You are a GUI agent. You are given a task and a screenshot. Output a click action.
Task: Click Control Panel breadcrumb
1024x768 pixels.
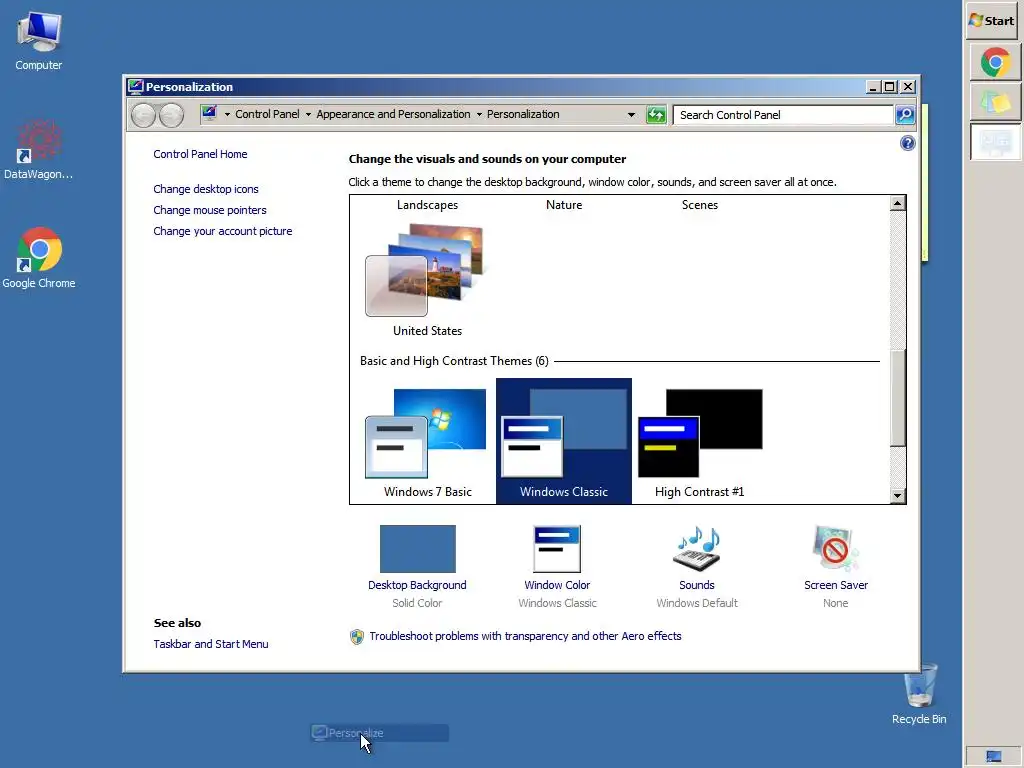tap(267, 114)
